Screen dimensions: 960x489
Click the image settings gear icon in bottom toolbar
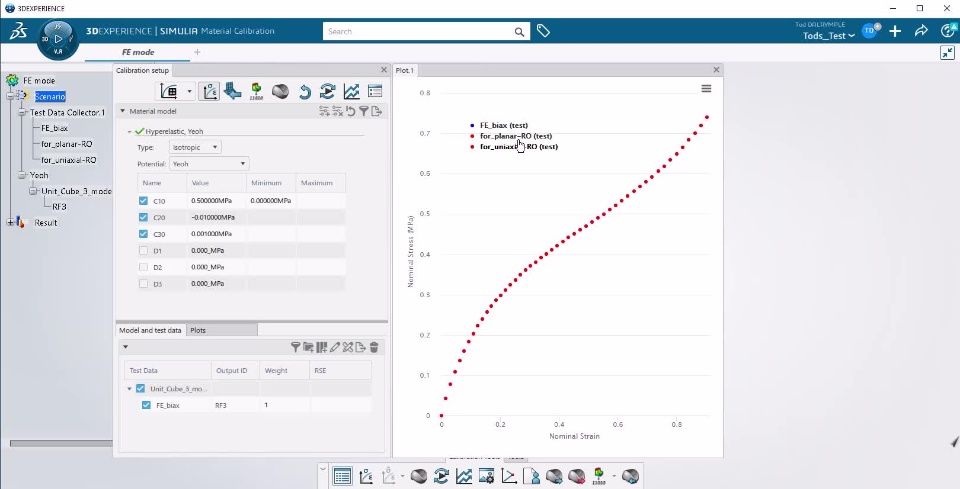[x=487, y=476]
